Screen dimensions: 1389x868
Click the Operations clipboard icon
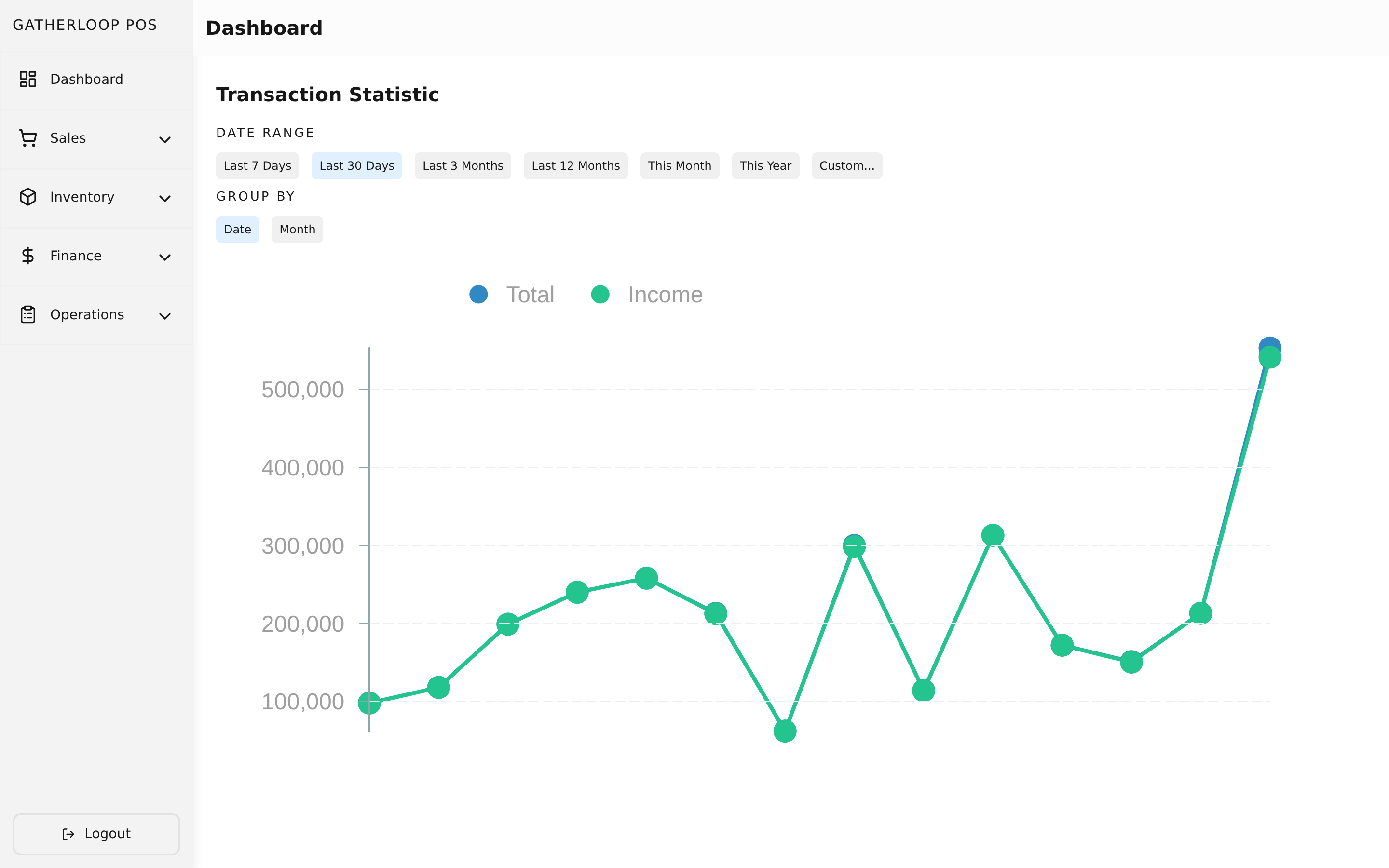27,314
